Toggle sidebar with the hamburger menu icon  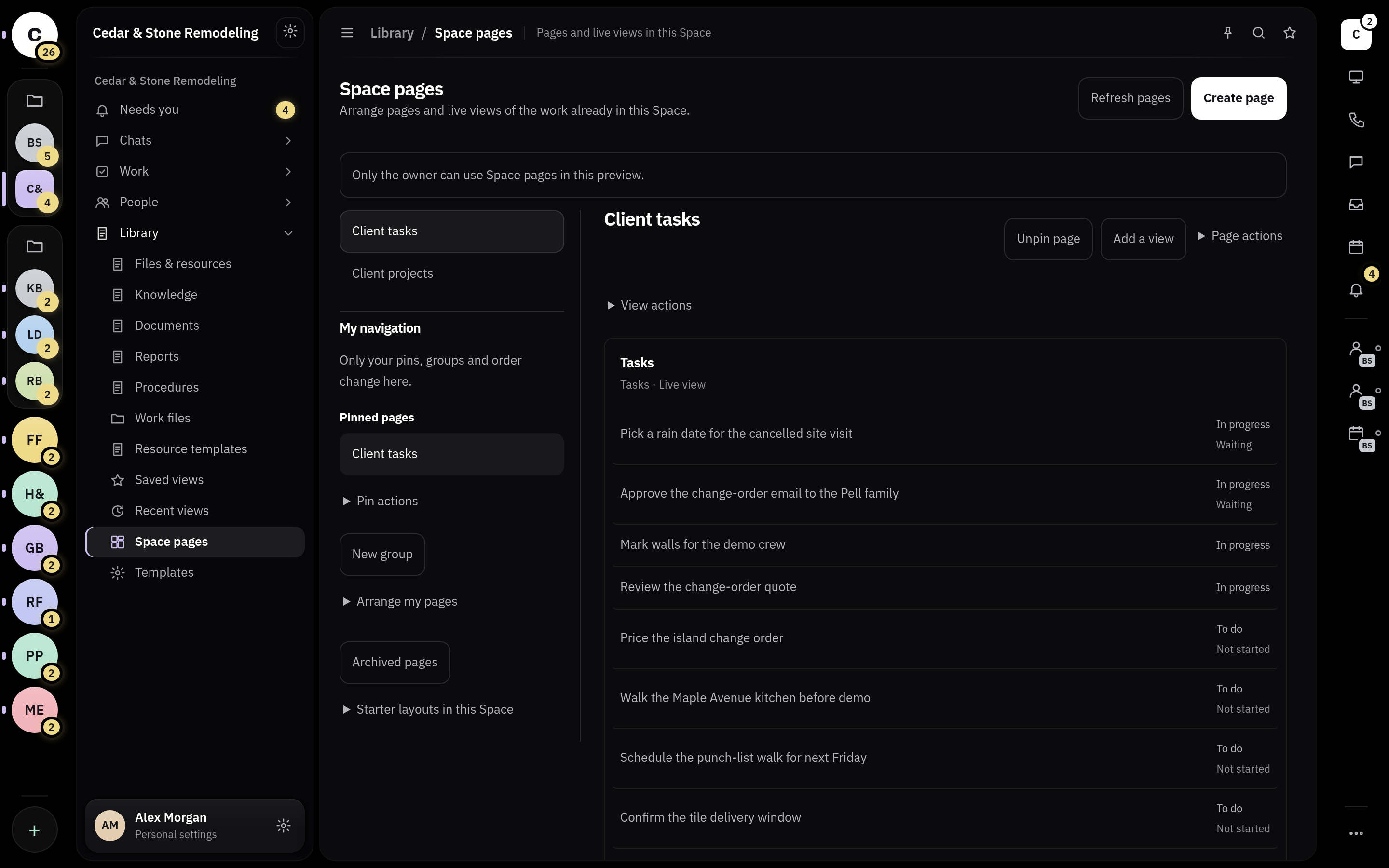pos(347,33)
